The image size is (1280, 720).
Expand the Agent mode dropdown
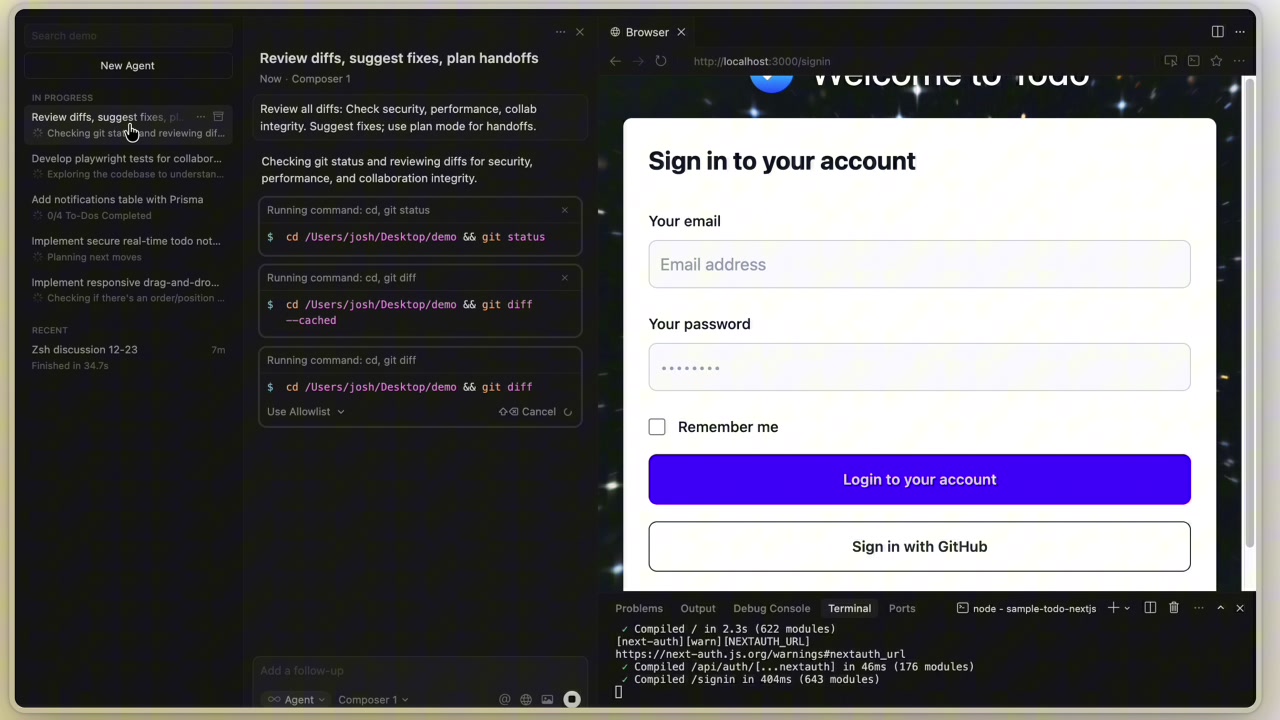298,699
